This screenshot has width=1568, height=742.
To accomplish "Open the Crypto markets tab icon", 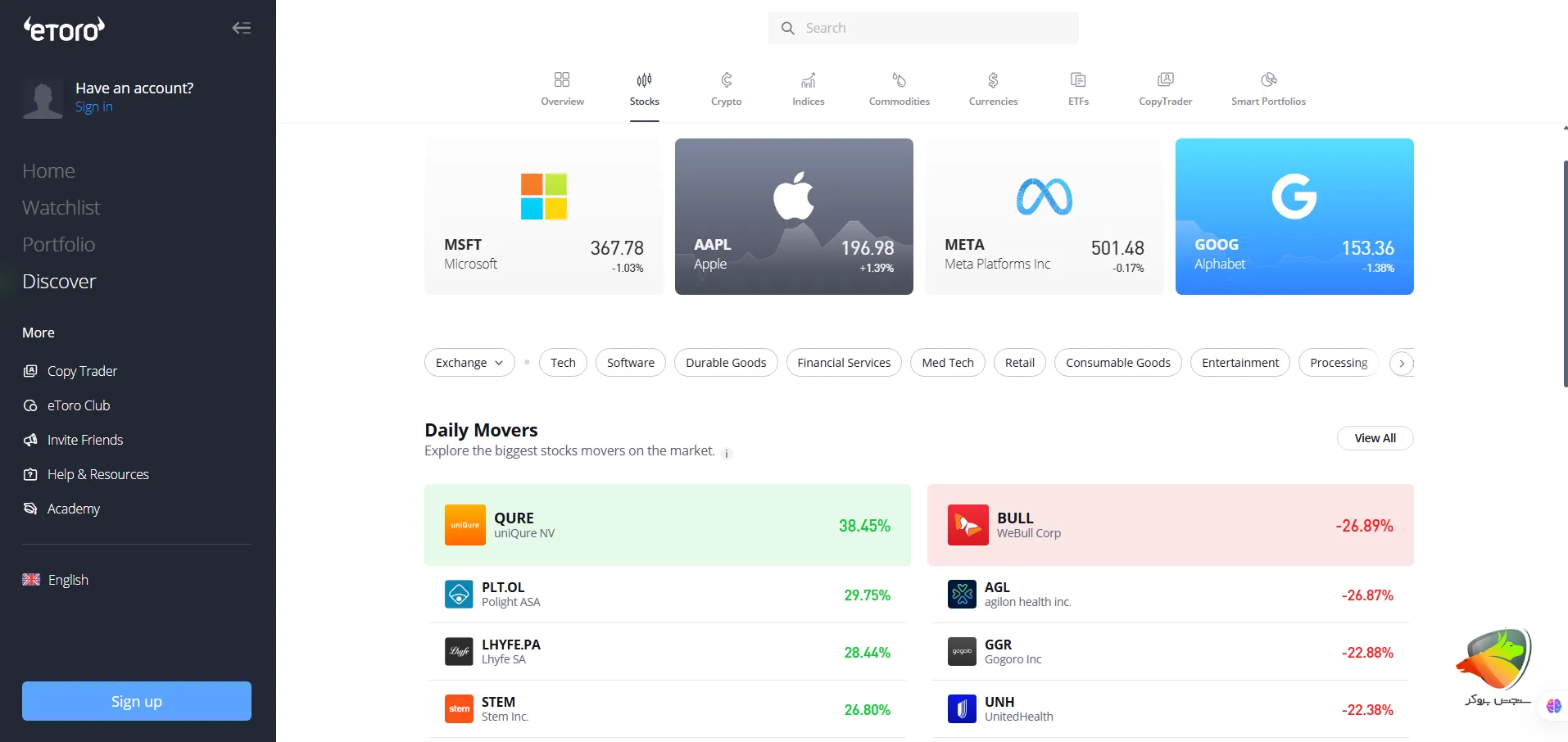I will point(725,79).
